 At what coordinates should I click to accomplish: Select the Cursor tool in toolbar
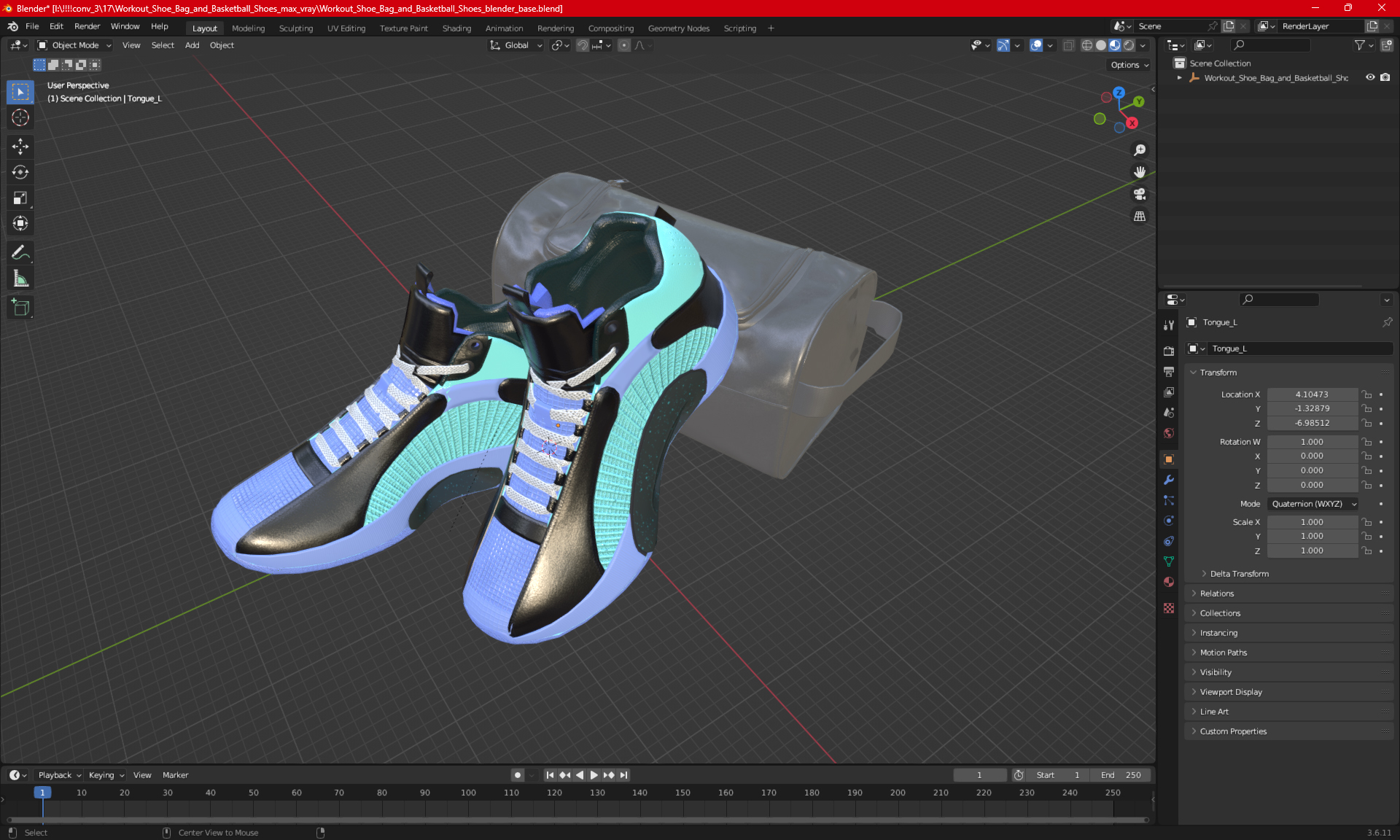[x=20, y=117]
